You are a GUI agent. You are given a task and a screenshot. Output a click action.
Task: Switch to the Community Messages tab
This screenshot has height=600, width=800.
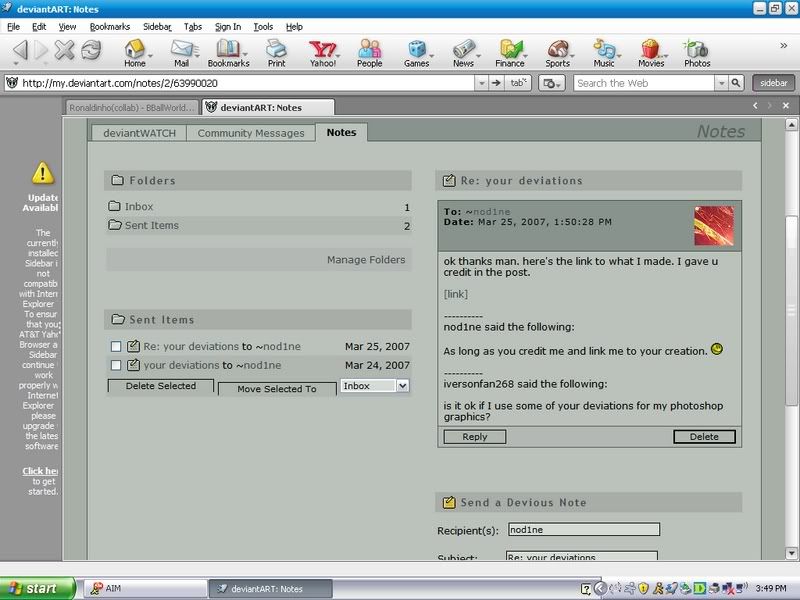251,133
